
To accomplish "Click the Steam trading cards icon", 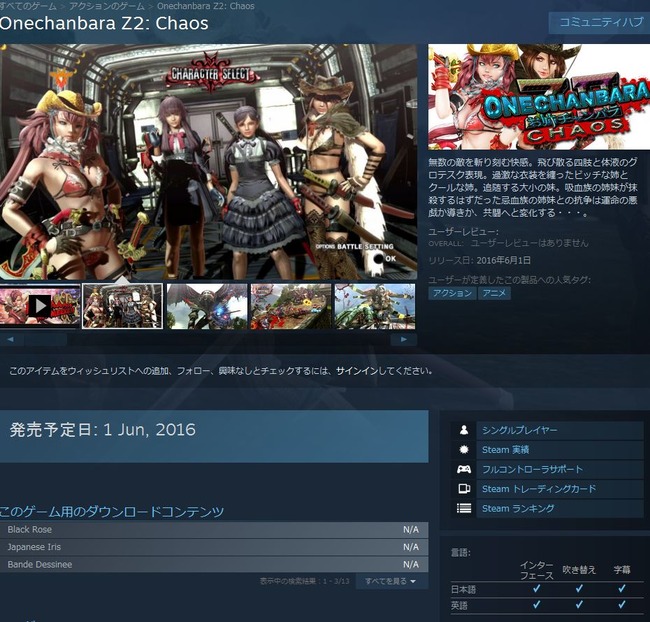I will tap(463, 489).
